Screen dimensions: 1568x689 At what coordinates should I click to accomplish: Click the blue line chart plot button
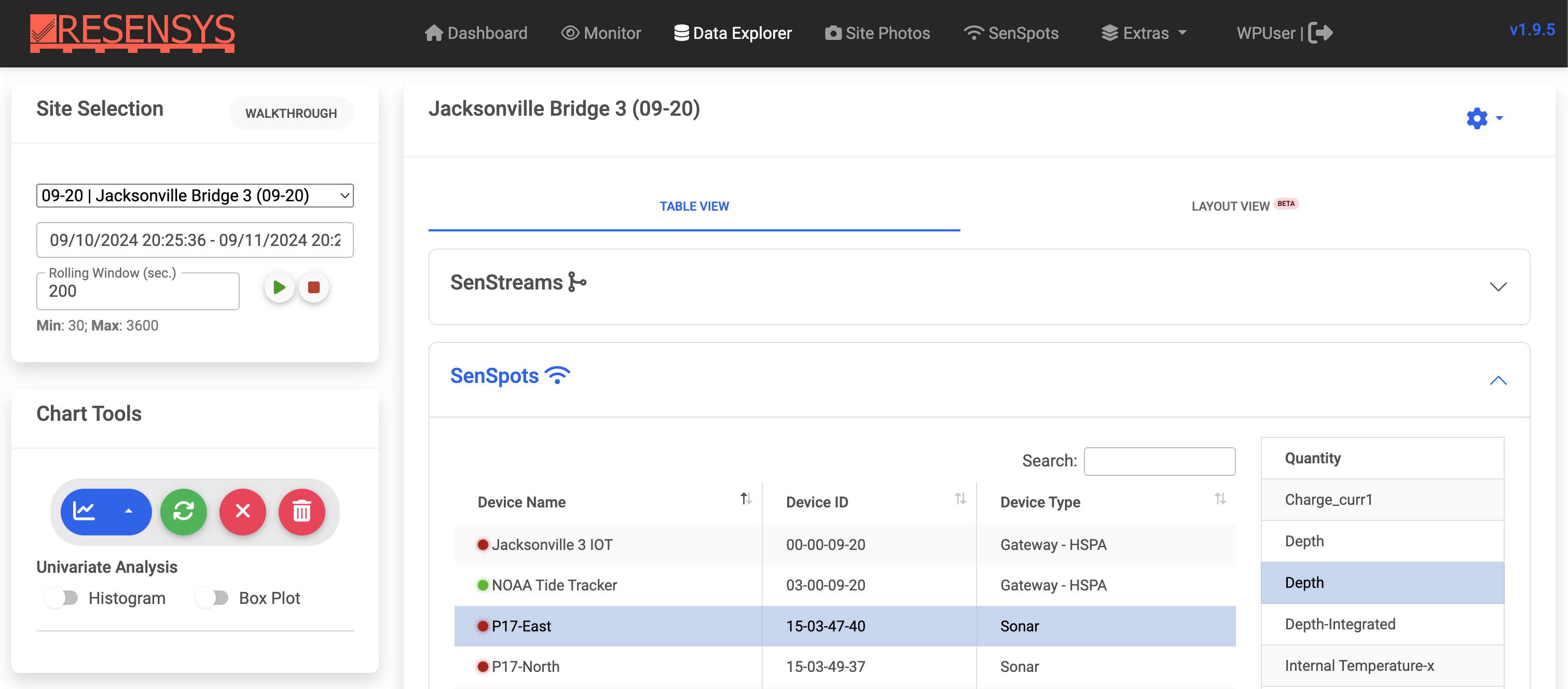[85, 511]
